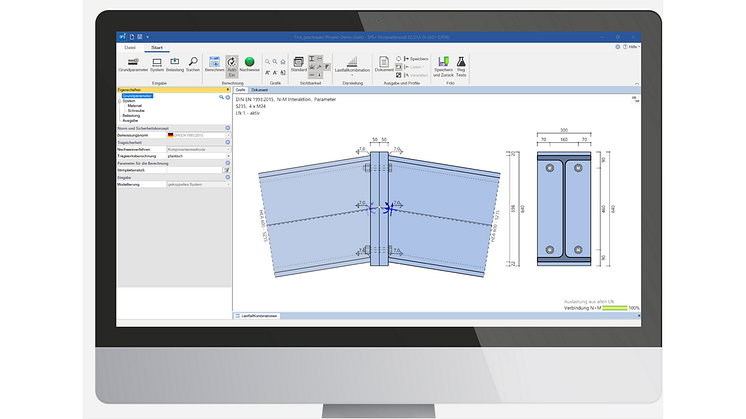This screenshot has width=746, height=419.
Task: Click the Suchen magnifier icon
Action: point(193,62)
